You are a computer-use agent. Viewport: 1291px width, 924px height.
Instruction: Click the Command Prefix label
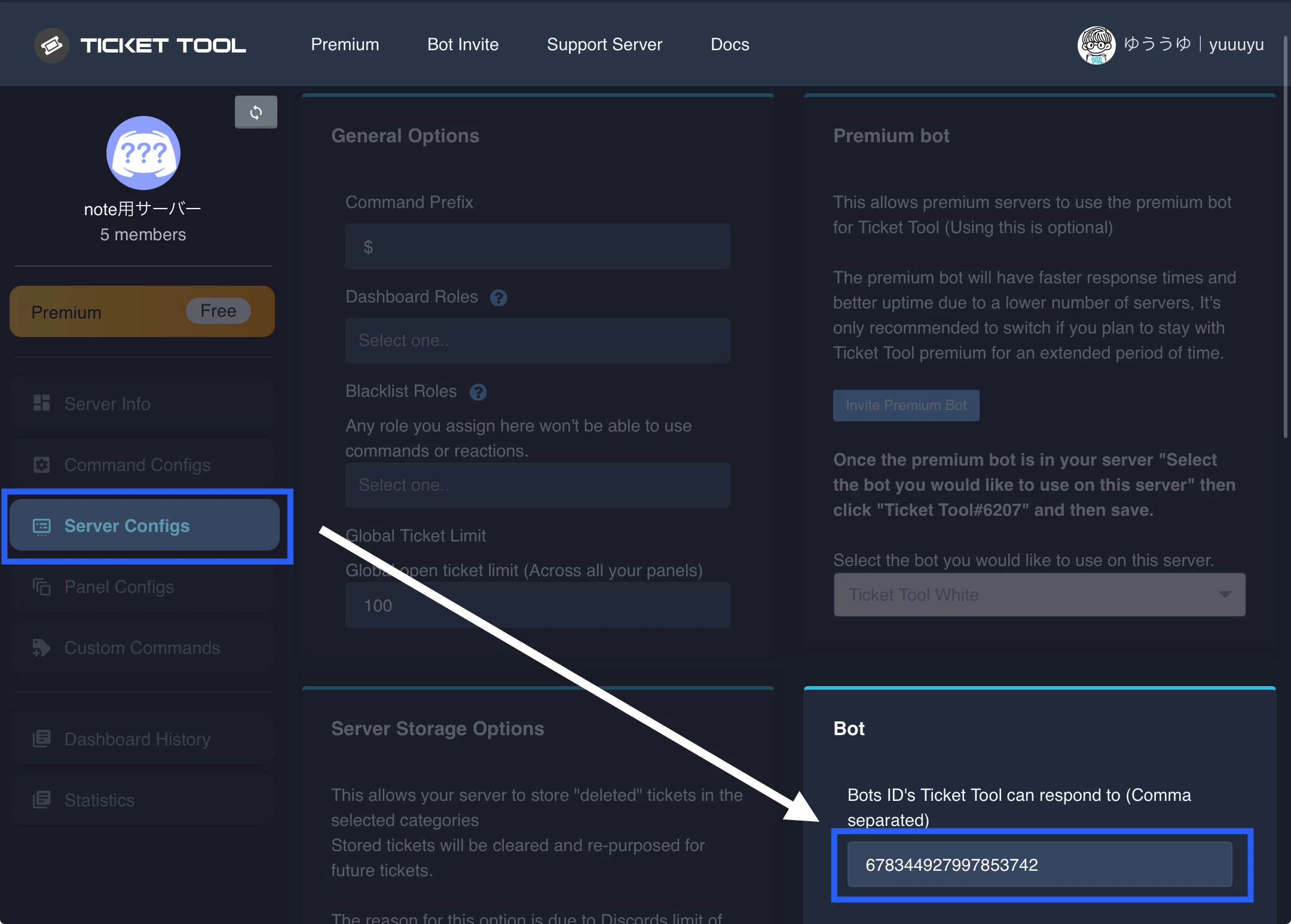click(409, 202)
